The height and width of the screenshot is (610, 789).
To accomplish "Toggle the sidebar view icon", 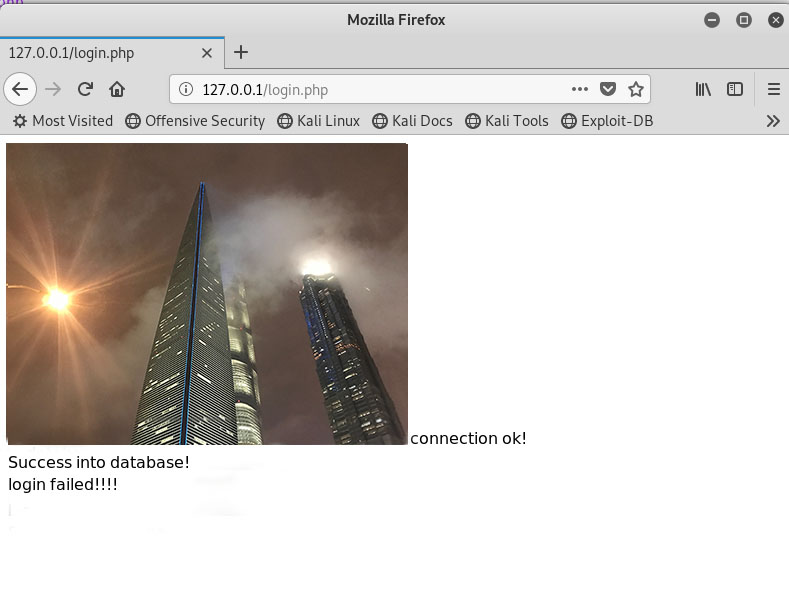I will (735, 89).
